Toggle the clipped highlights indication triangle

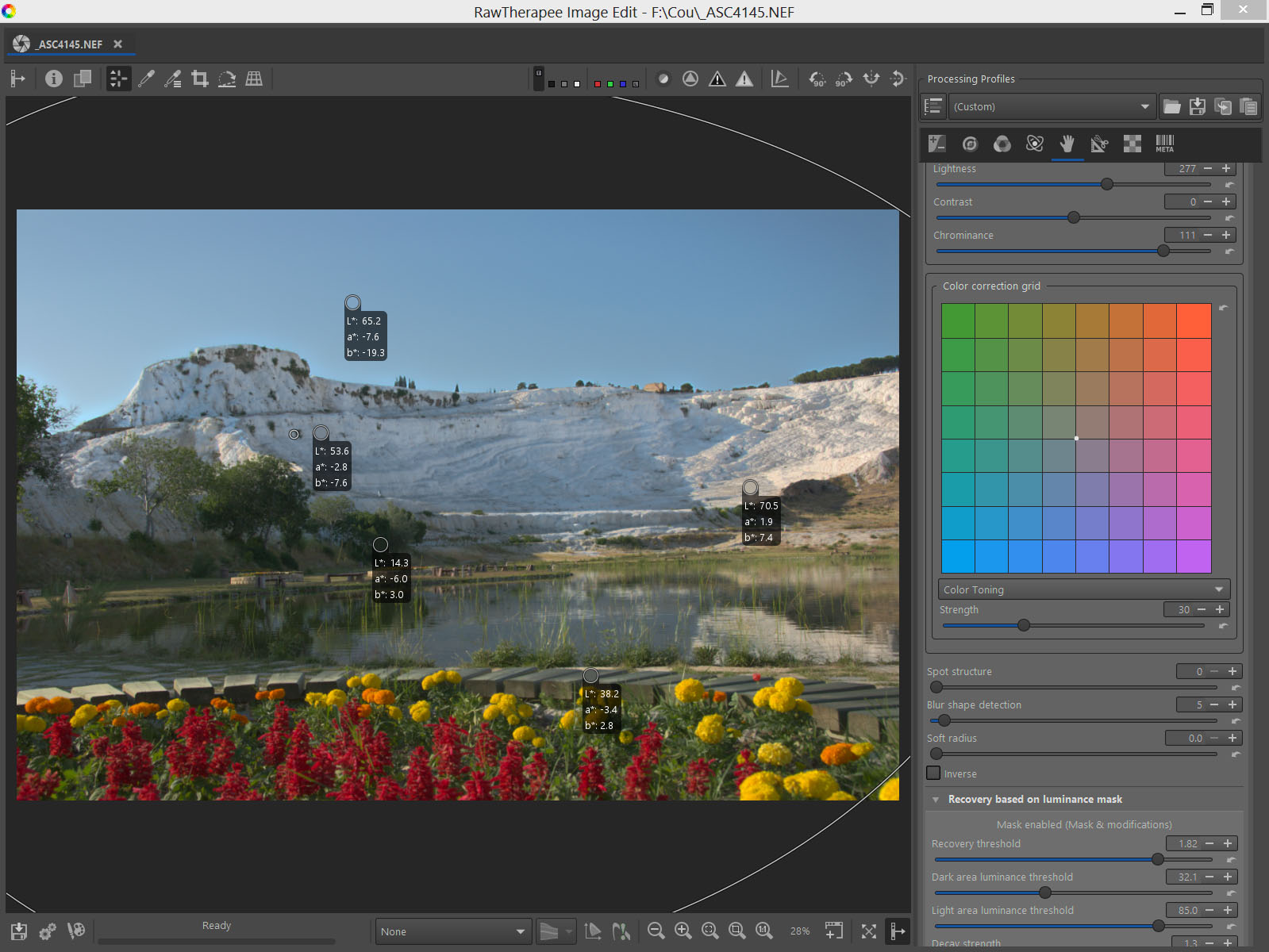pos(744,79)
